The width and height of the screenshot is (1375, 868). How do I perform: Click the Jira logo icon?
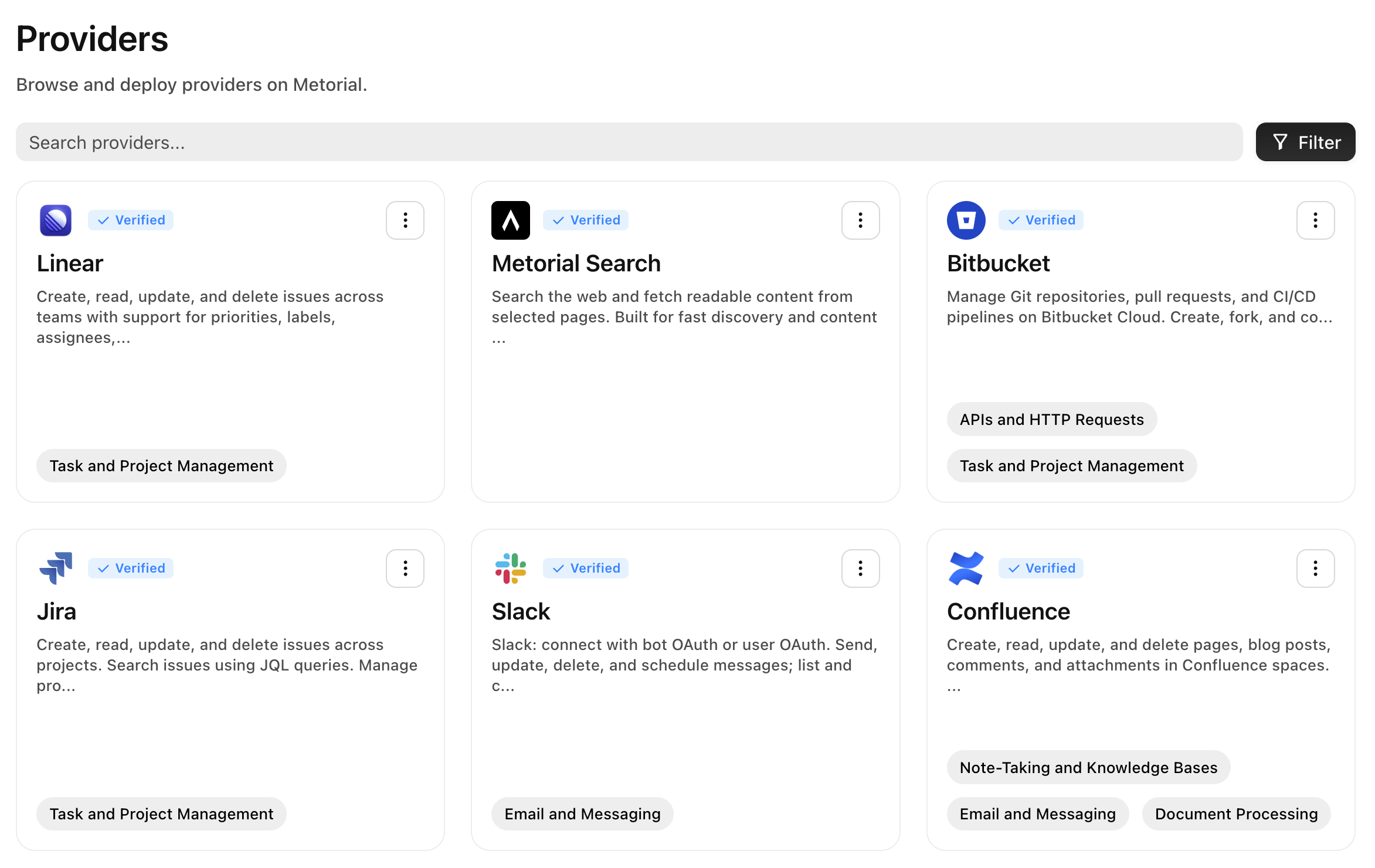56,568
